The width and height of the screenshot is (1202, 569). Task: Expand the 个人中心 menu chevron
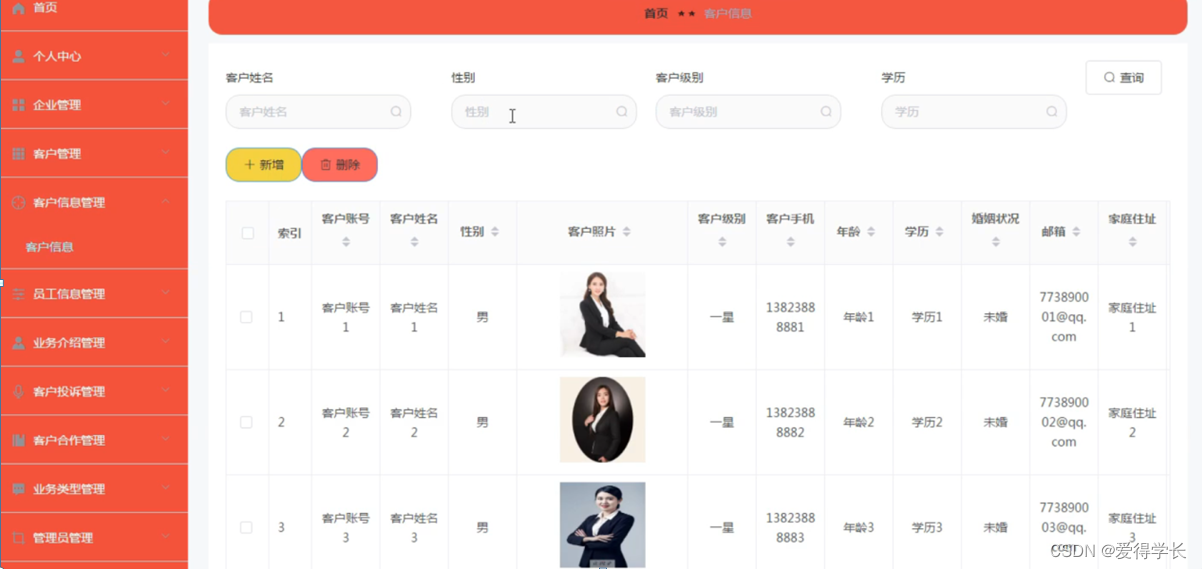(x=166, y=55)
